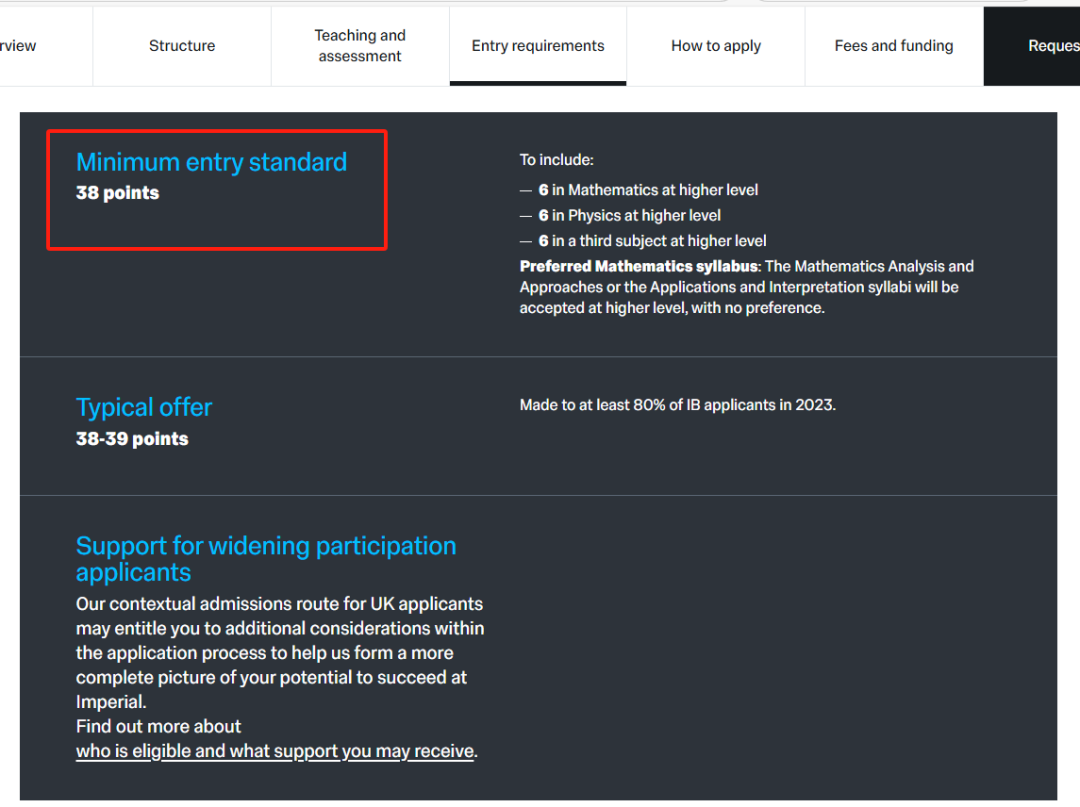
Task: Click the To include label
Action: [x=557, y=160]
